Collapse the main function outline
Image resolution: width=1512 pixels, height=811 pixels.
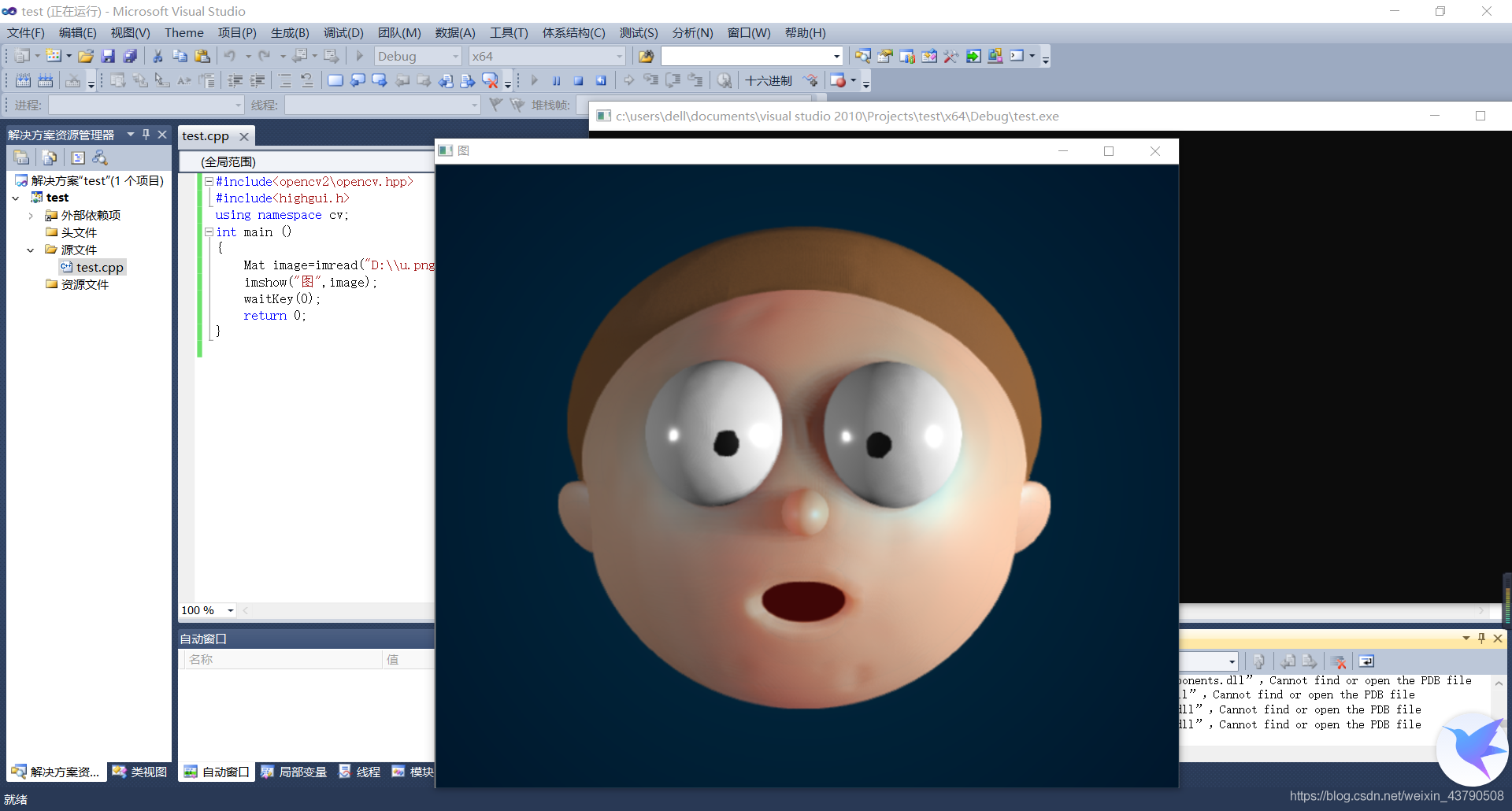point(209,232)
